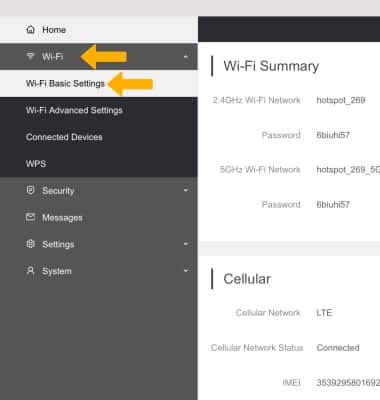This screenshot has height=400, width=380.
Task: Click the Wi-Fi signal icon in sidebar
Action: tap(30, 56)
